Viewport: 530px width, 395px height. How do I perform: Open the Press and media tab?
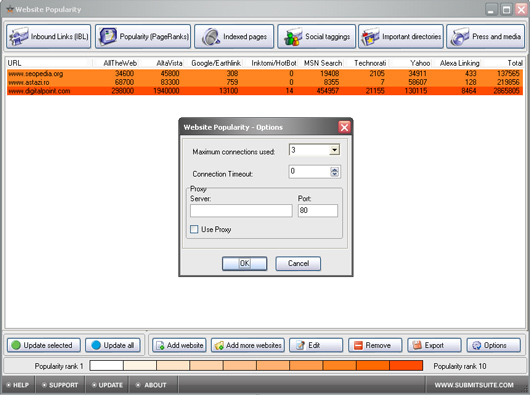coord(486,36)
